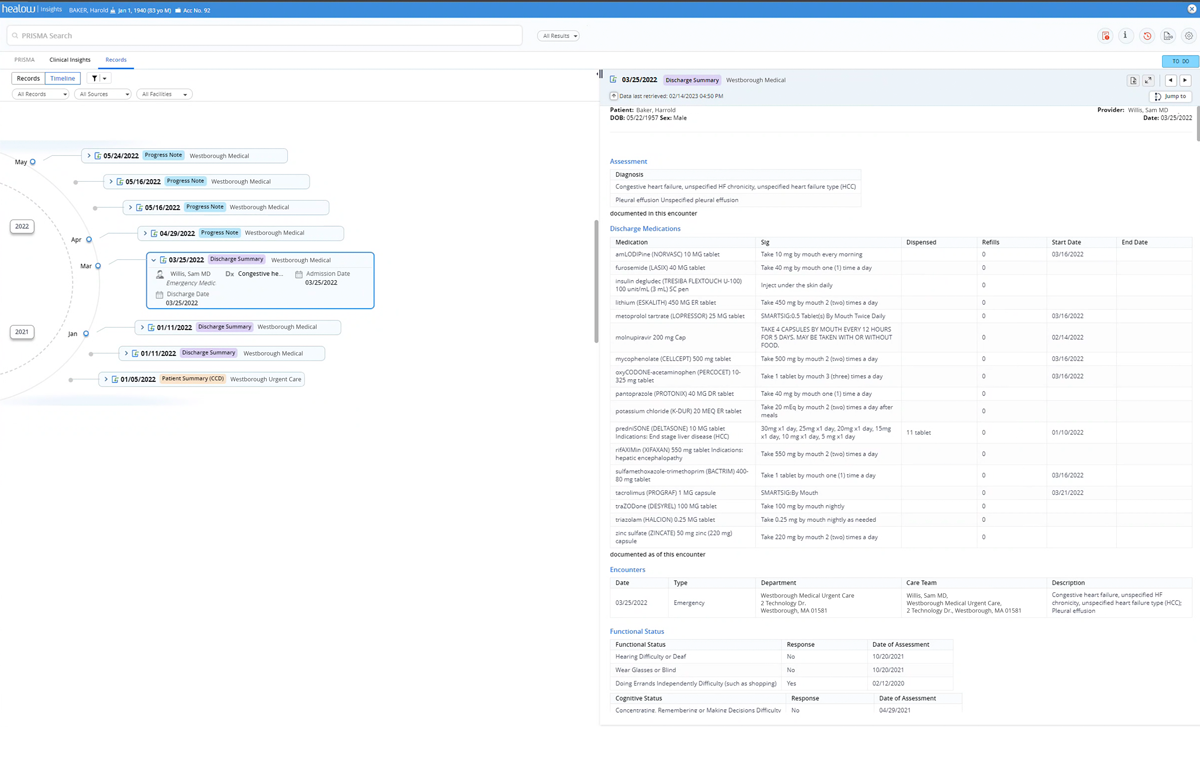Expand the 05/24/2022 Progress Note entry

[91, 155]
